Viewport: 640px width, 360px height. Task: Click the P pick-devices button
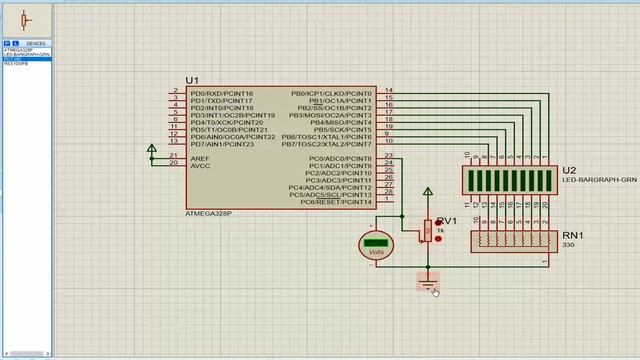pyautogui.click(x=7, y=43)
